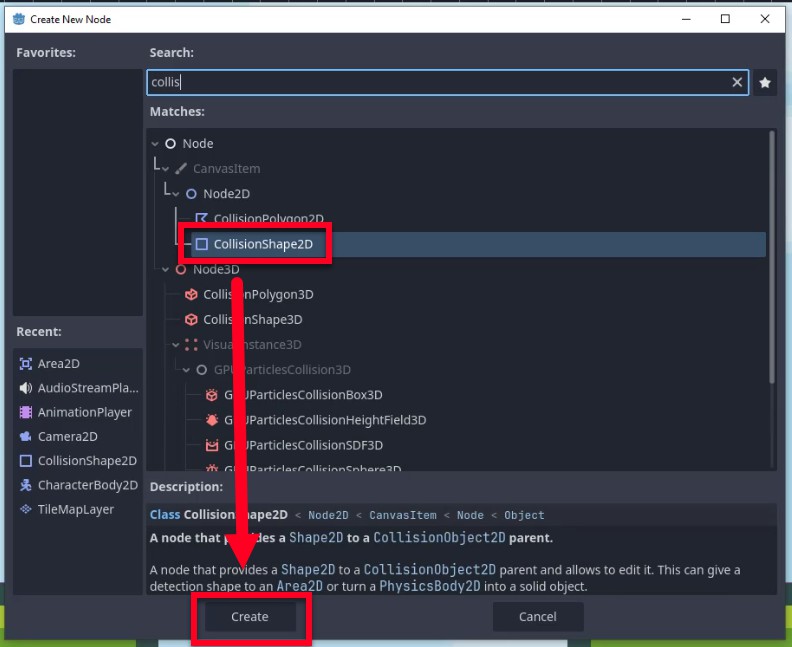Open Area2D link in description
This screenshot has height=647, width=792.
pyautogui.click(x=300, y=586)
